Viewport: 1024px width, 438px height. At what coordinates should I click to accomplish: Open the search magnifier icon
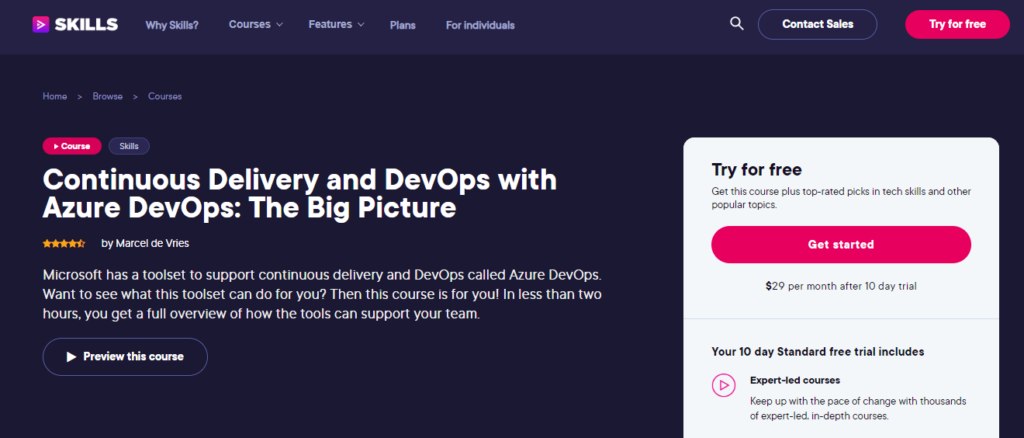point(737,24)
